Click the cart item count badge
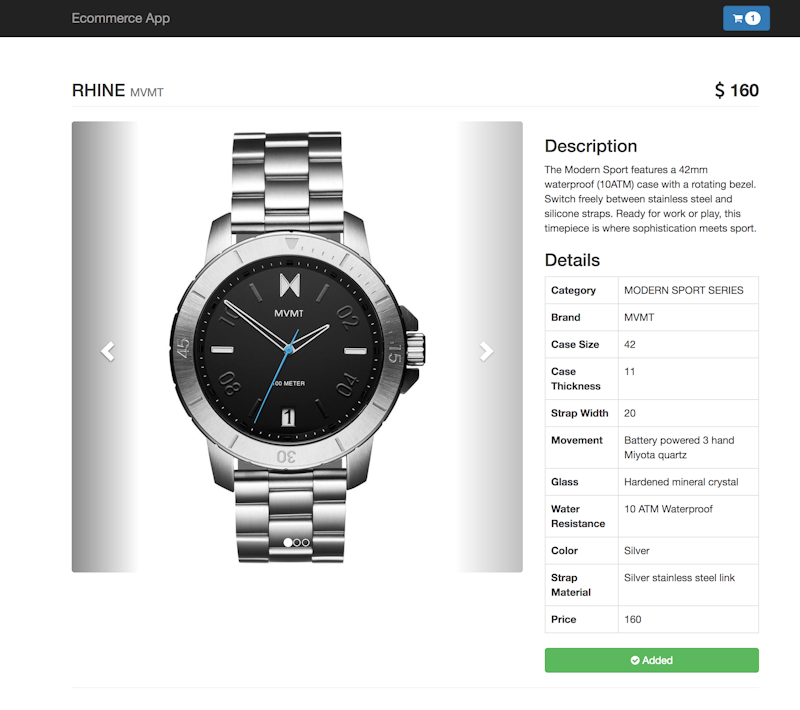This screenshot has height=710, width=800. coord(753,18)
